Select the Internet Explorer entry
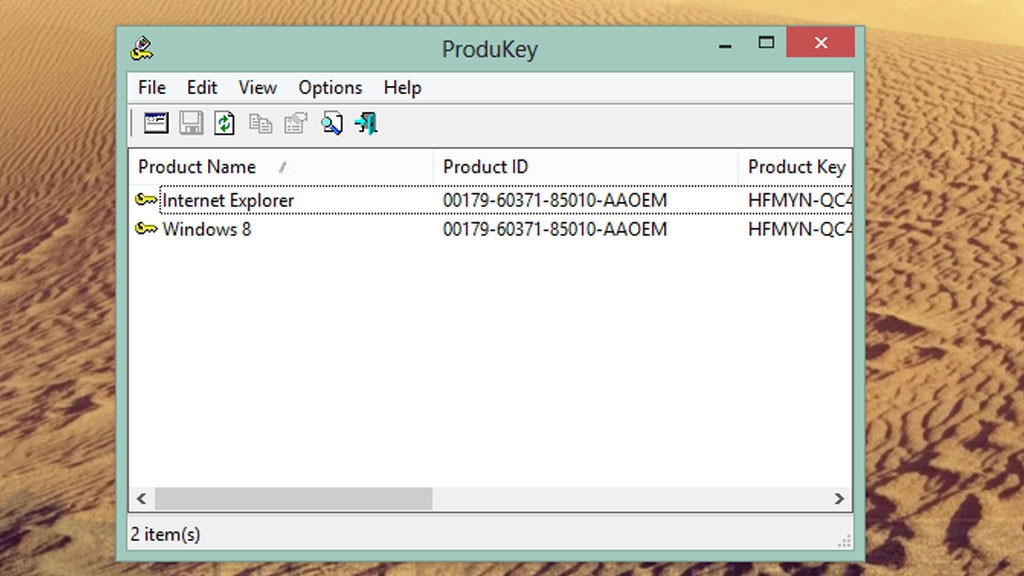 point(228,200)
